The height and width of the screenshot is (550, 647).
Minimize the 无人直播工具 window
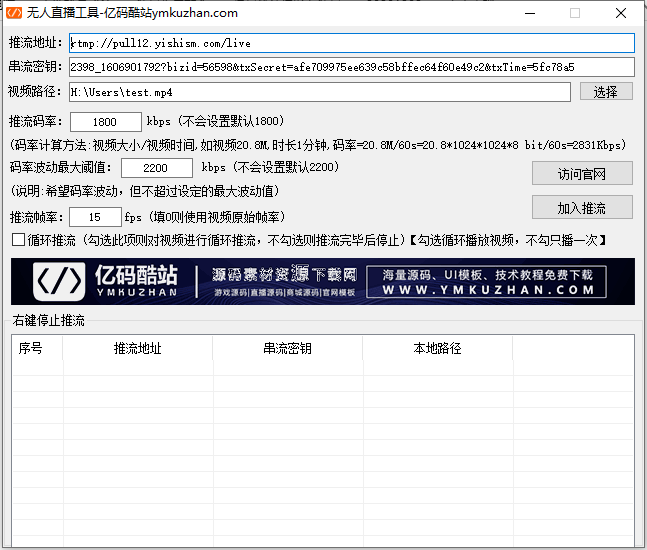click(x=530, y=13)
